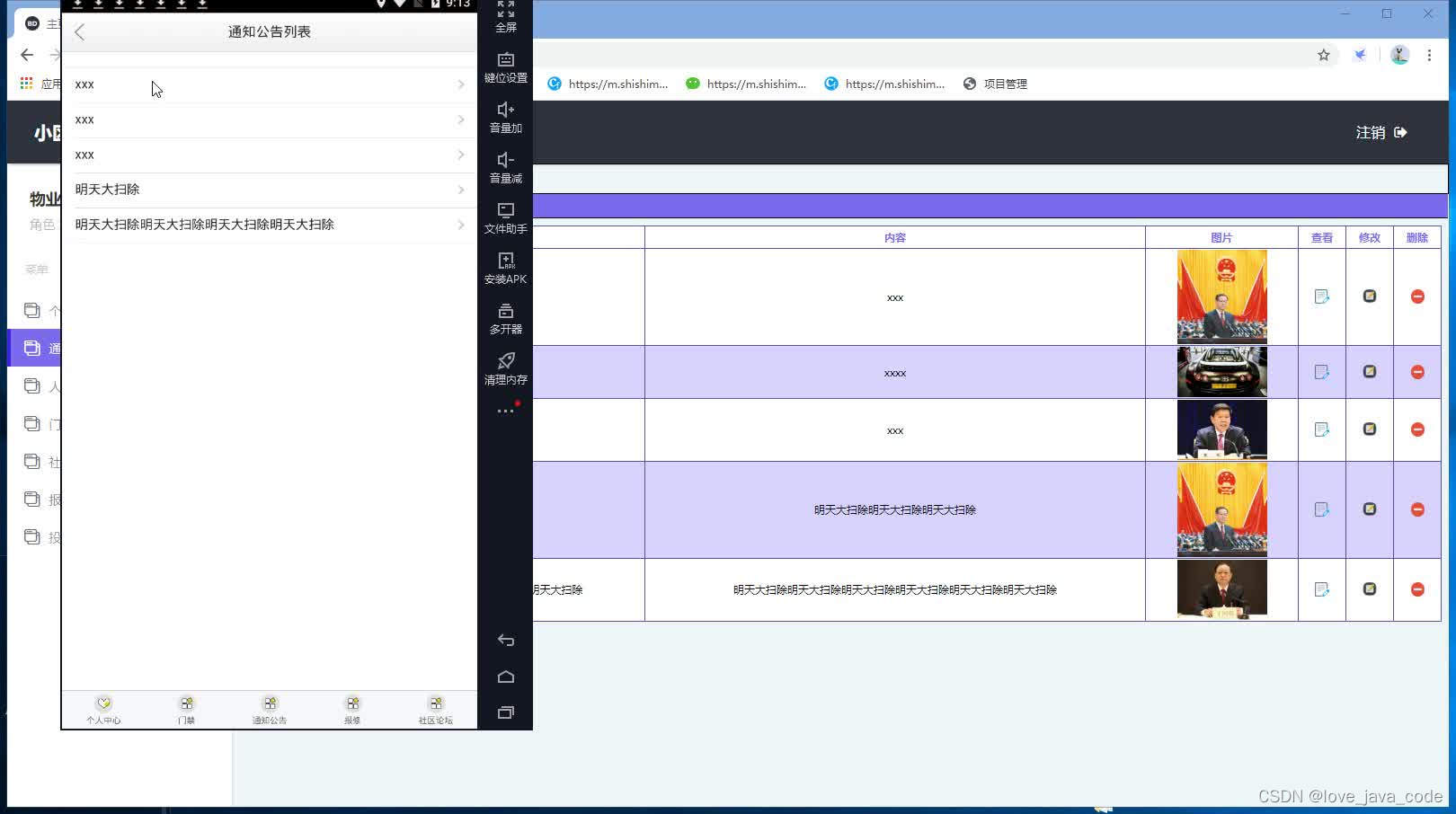This screenshot has width=1456, height=814.
Task: Click chevron of the long 明天大扫除 repeated row
Action: [x=461, y=225]
